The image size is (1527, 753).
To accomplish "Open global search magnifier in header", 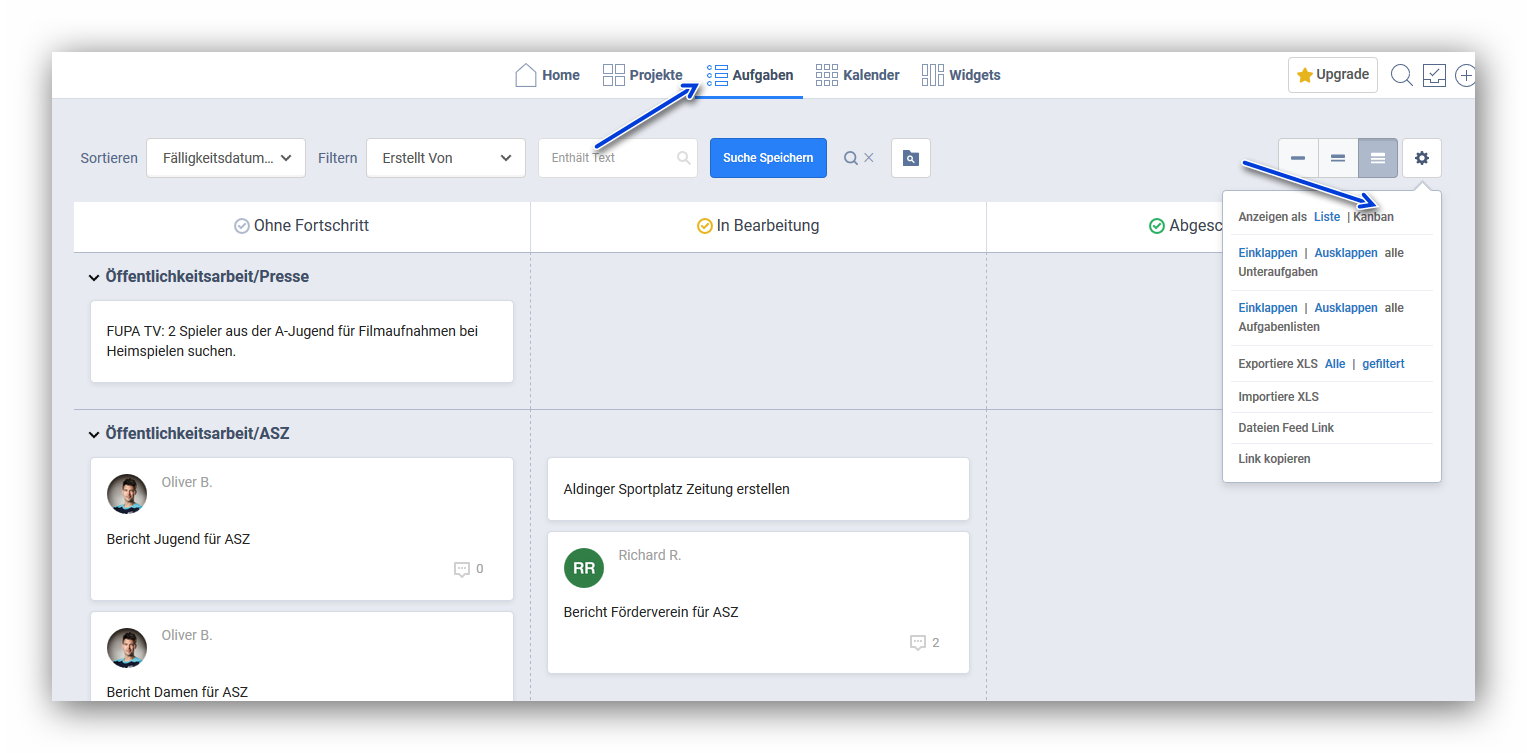I will coord(1401,76).
